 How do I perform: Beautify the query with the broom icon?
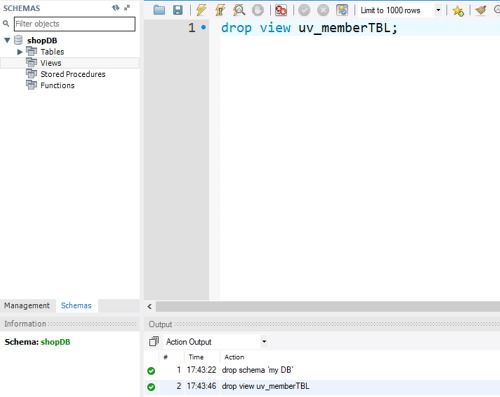(x=481, y=10)
